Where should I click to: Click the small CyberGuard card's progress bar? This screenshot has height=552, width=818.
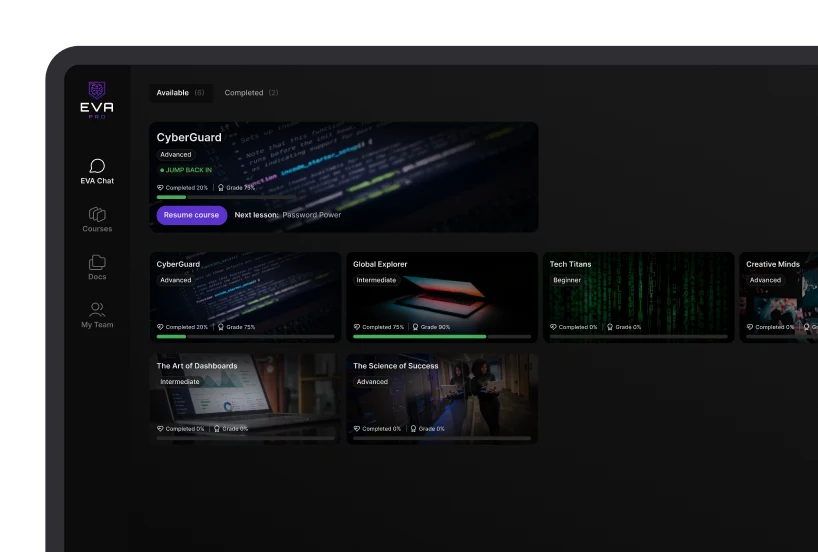click(x=245, y=337)
